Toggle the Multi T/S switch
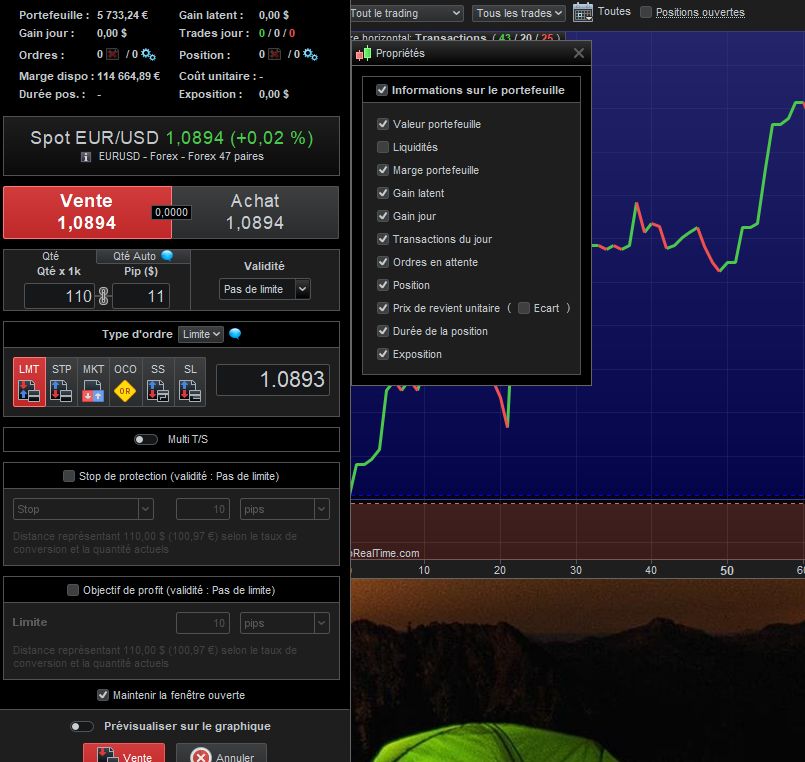The width and height of the screenshot is (805, 762). coord(146,440)
